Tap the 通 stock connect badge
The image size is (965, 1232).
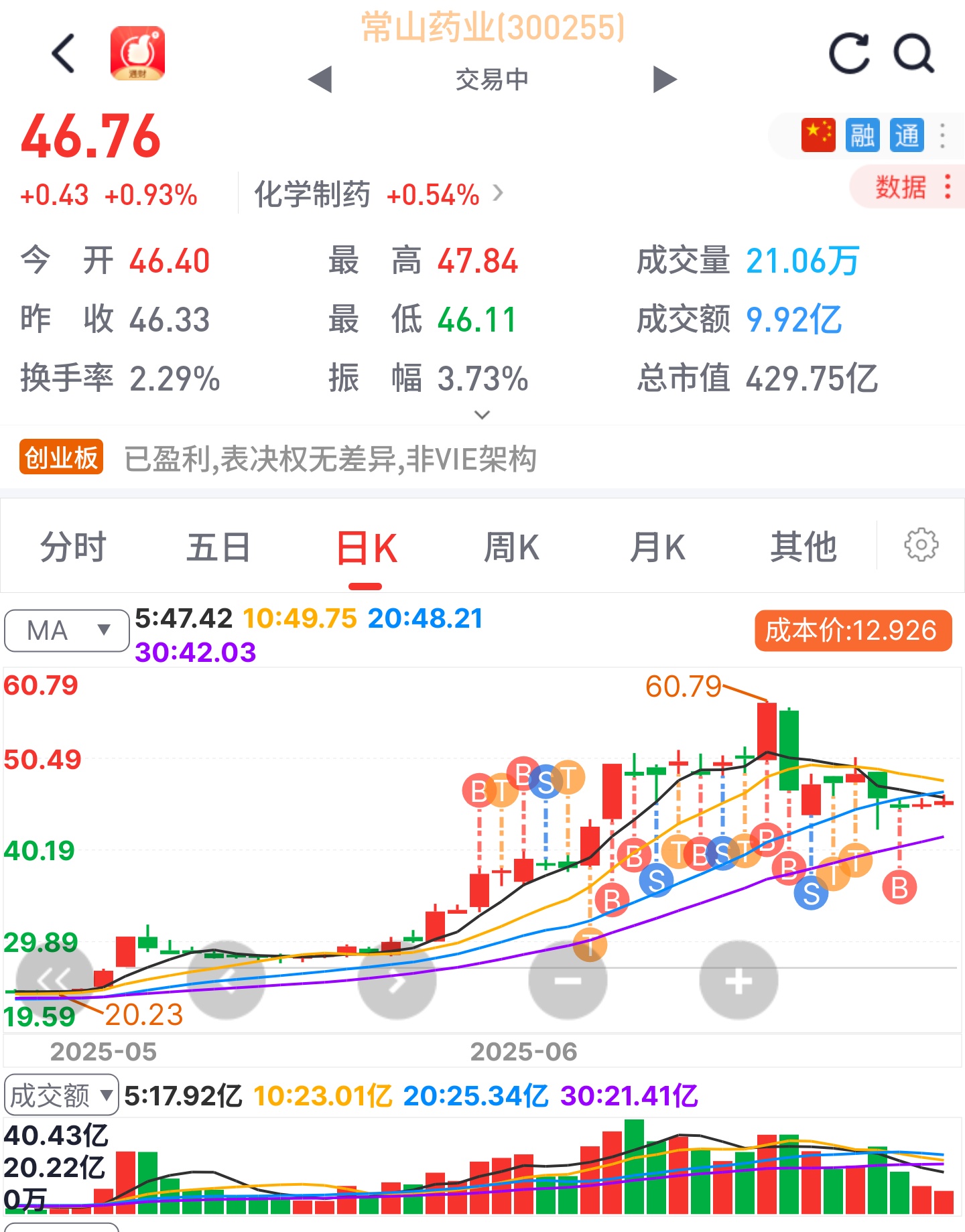coord(907,135)
